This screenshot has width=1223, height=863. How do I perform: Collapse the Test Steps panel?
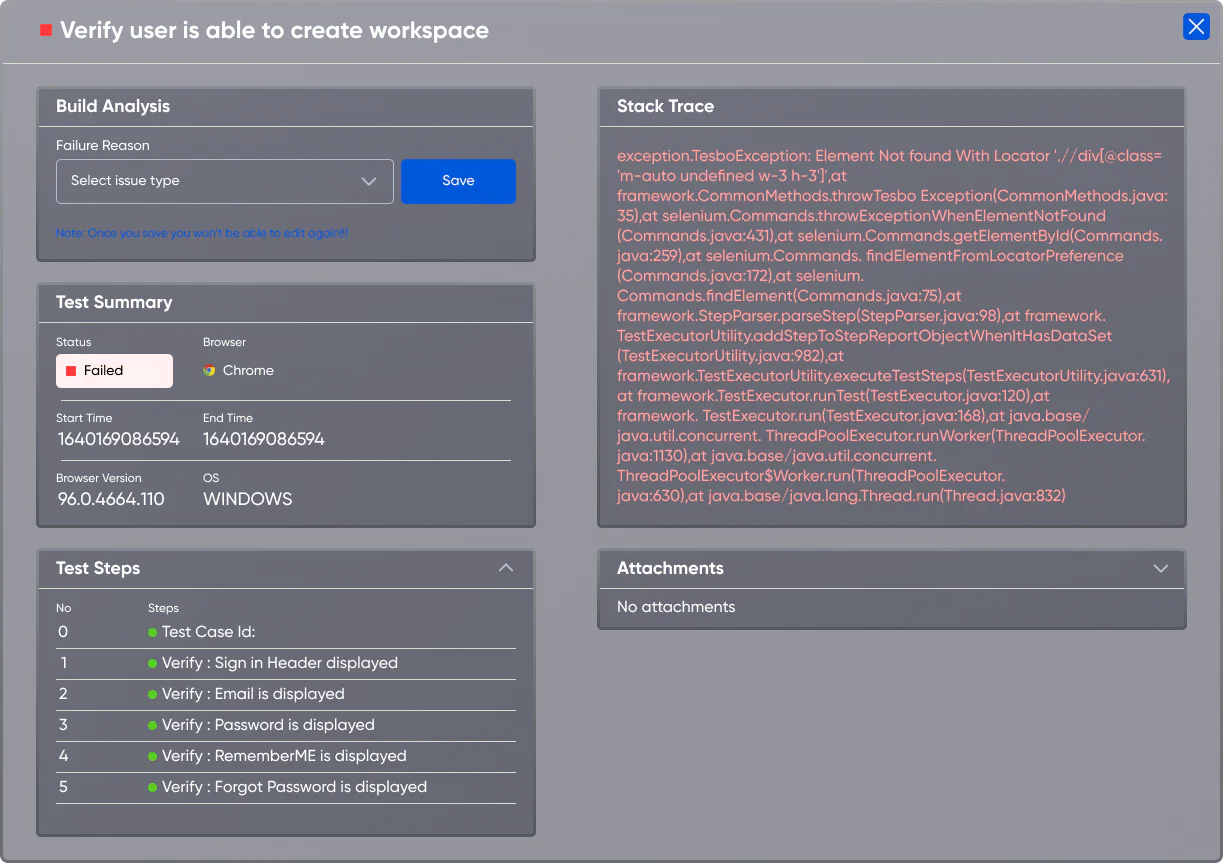click(x=506, y=568)
